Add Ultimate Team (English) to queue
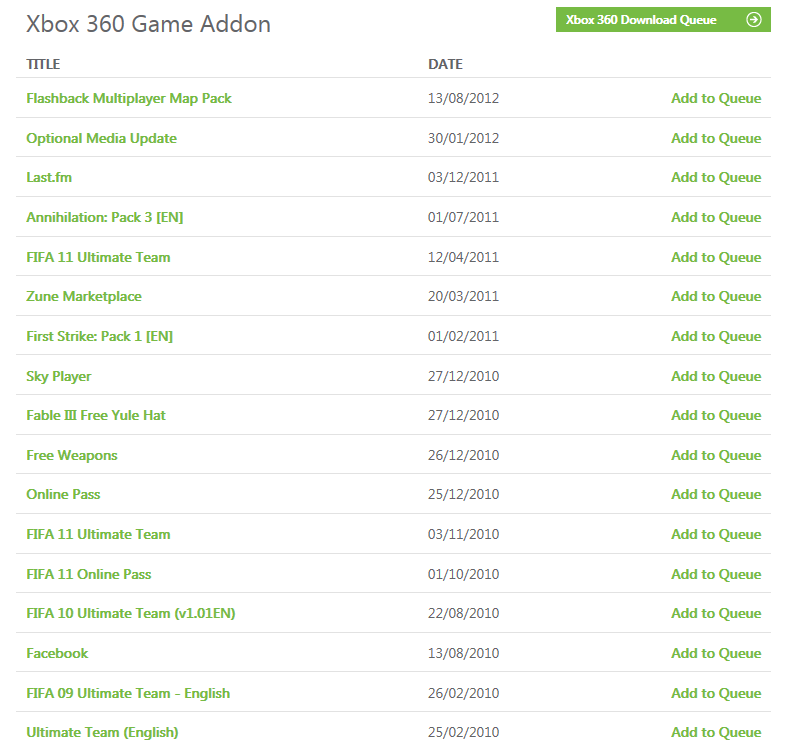 point(716,732)
